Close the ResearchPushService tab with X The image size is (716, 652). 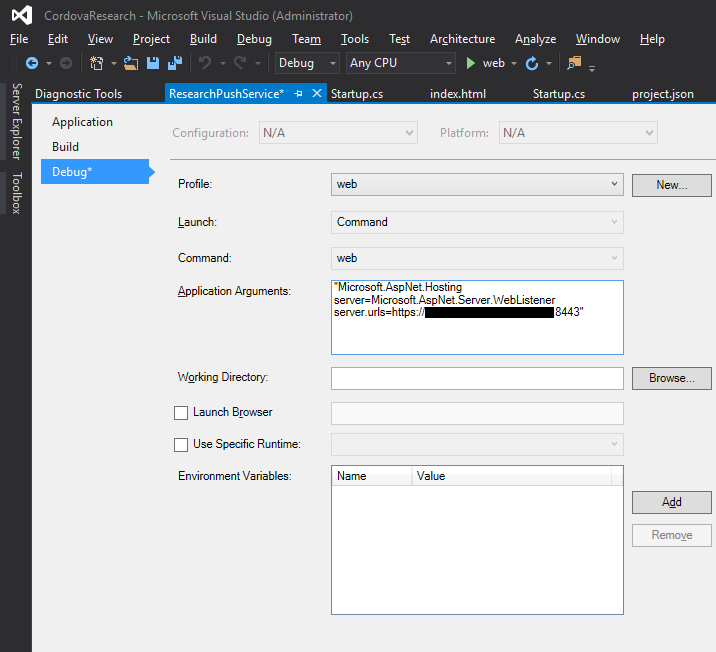(x=317, y=93)
